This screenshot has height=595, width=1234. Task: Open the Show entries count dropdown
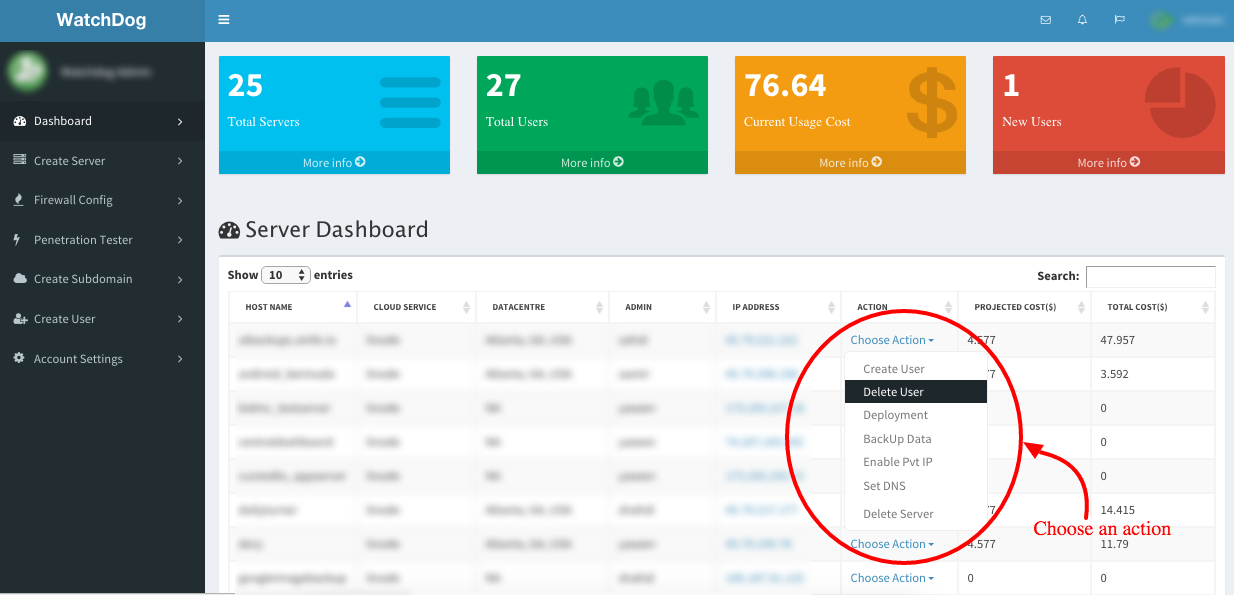(285, 275)
